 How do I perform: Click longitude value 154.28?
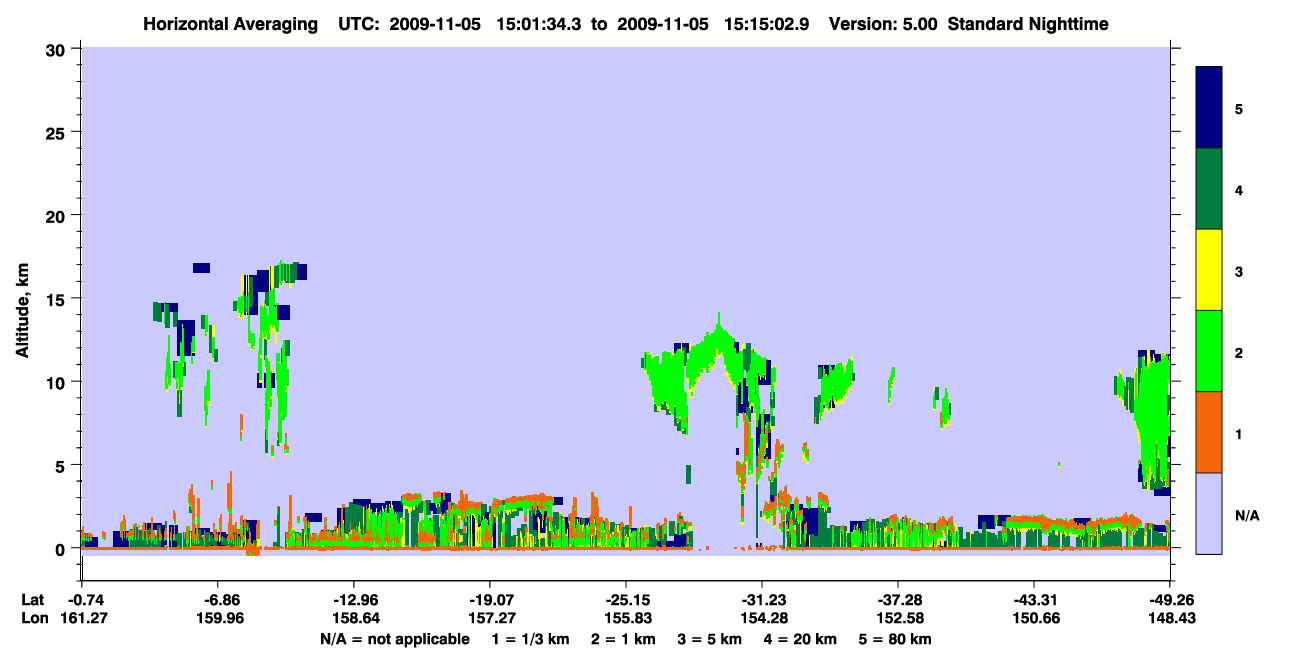coord(762,618)
